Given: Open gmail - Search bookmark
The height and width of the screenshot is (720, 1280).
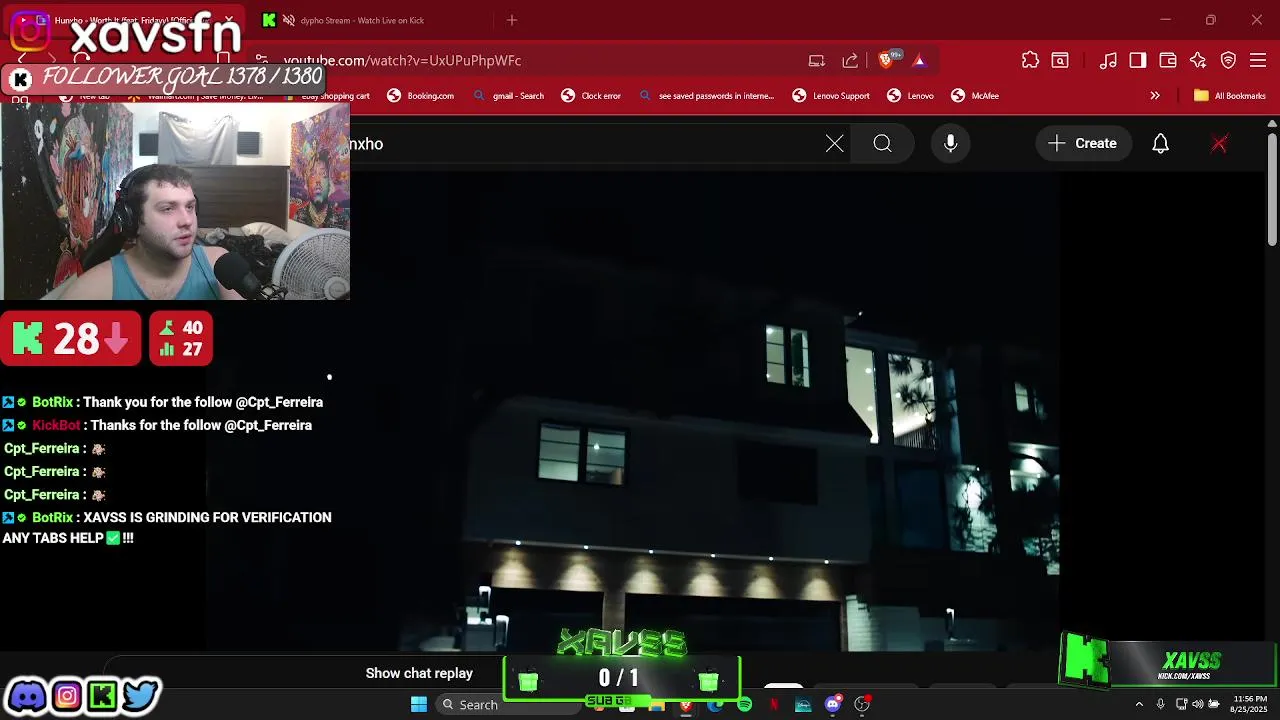Looking at the screenshot, I should pyautogui.click(x=509, y=96).
